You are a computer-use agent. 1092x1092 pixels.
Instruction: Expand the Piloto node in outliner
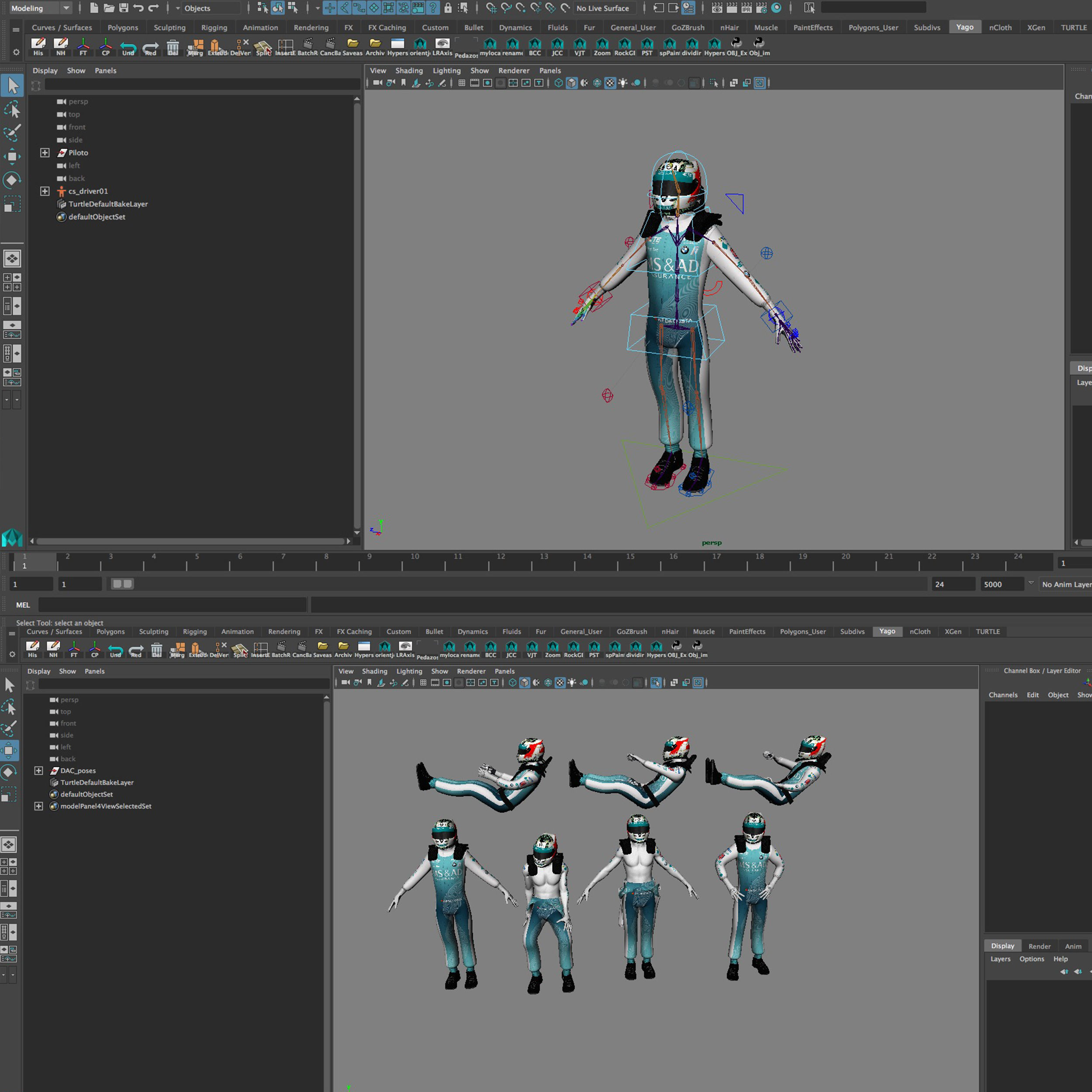pos(45,152)
